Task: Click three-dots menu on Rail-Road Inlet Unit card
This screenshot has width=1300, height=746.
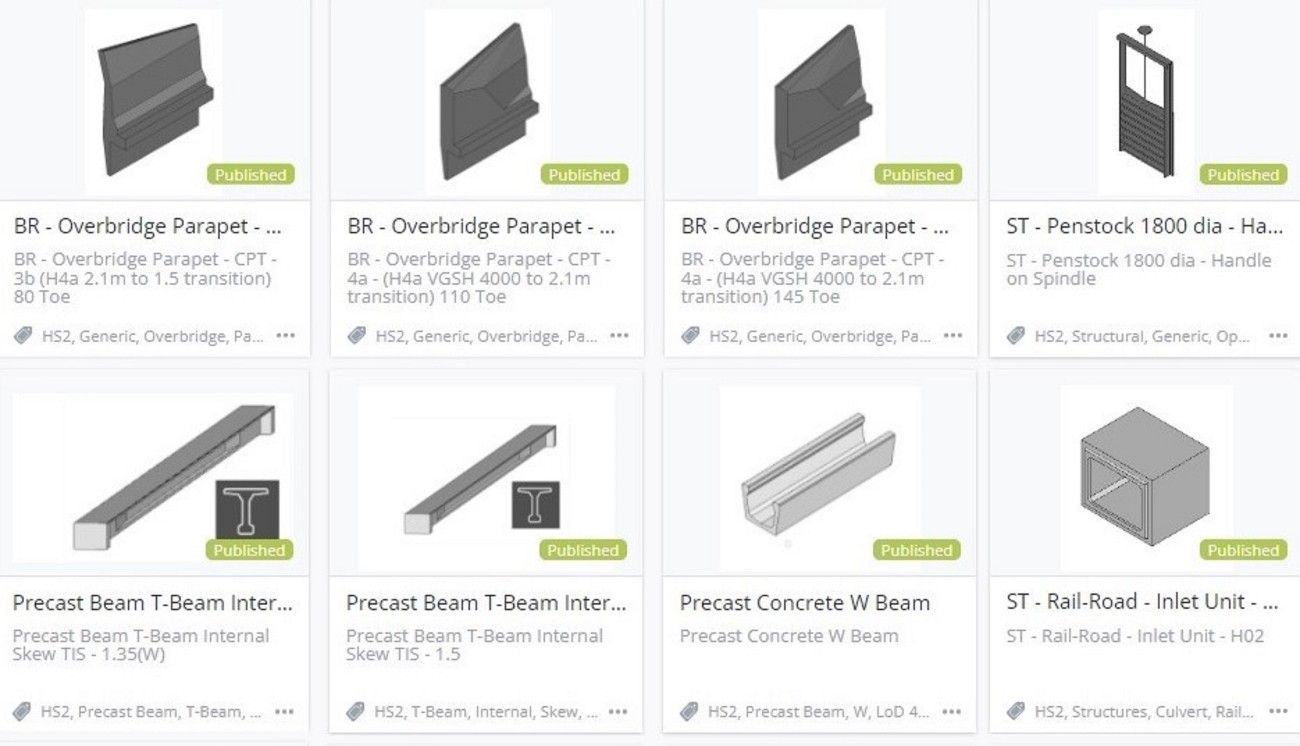Action: [1278, 712]
